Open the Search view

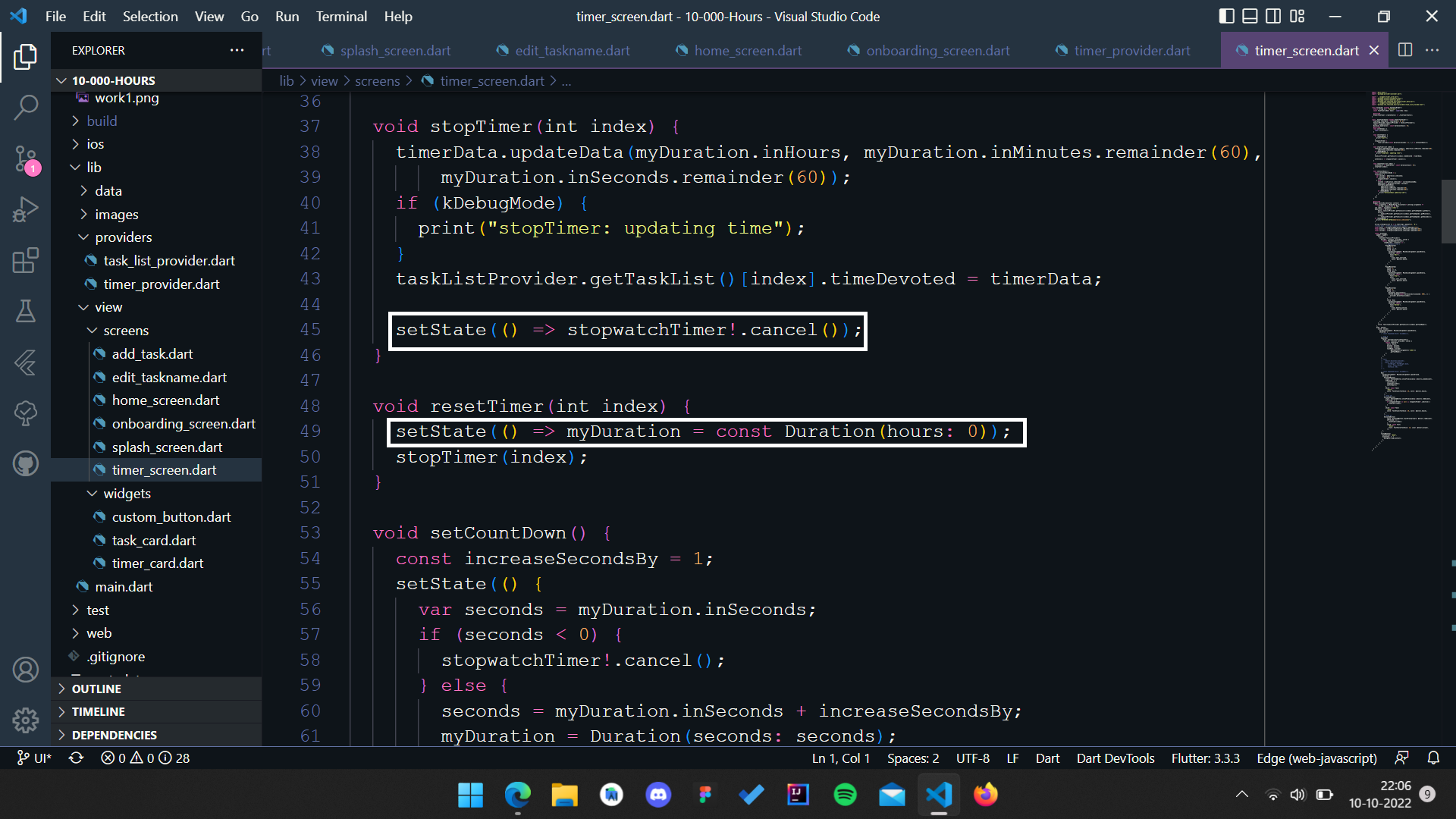click(26, 108)
